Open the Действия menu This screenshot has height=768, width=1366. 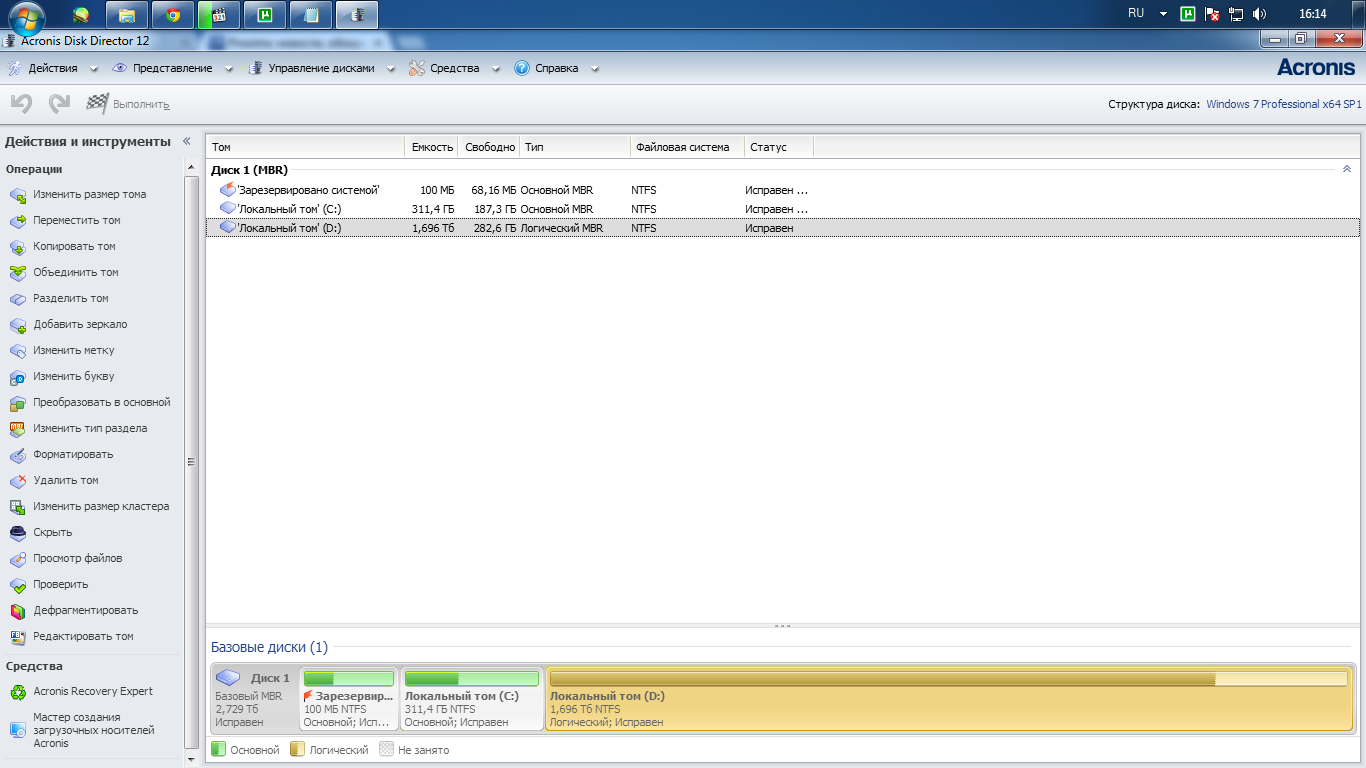point(52,69)
